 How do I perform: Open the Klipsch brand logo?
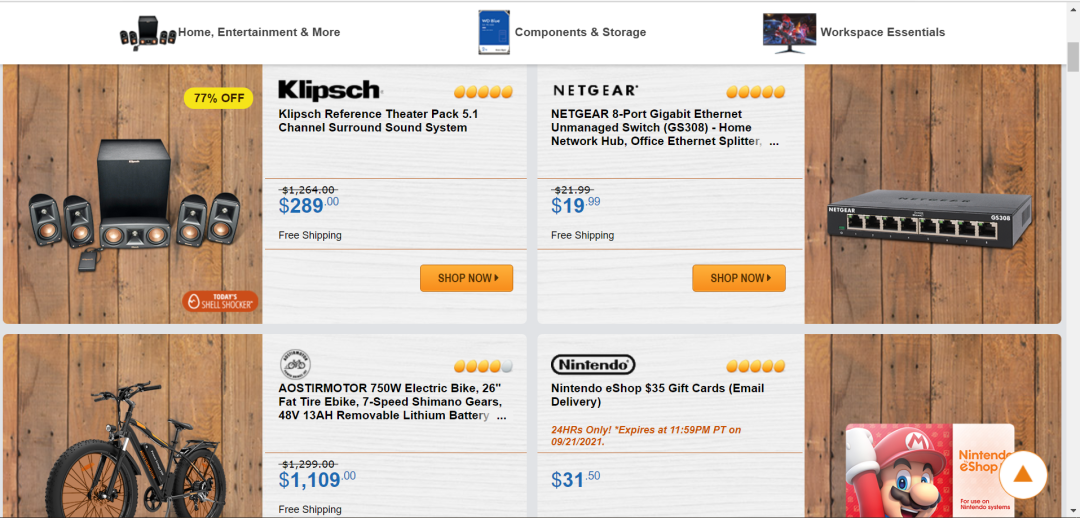(330, 90)
